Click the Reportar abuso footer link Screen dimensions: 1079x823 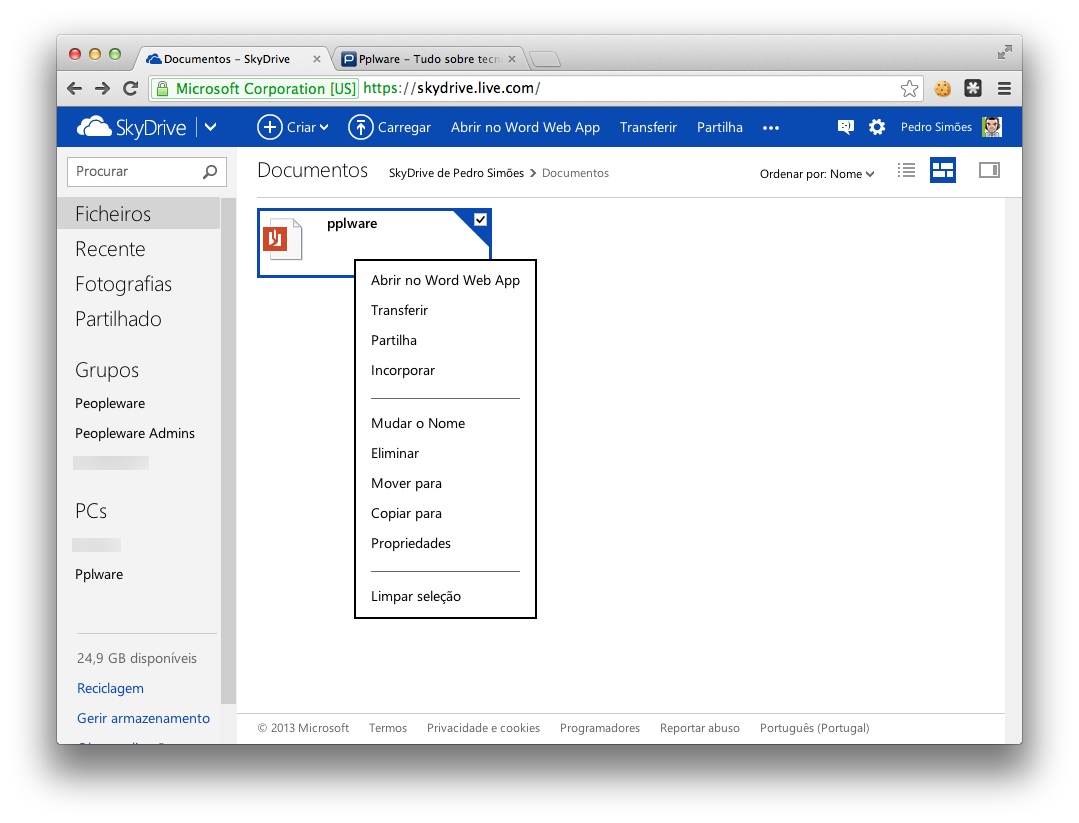[699, 728]
